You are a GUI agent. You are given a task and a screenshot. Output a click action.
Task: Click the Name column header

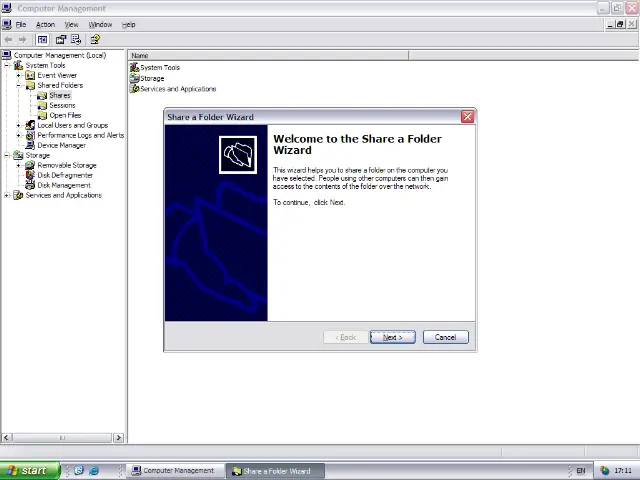point(268,56)
